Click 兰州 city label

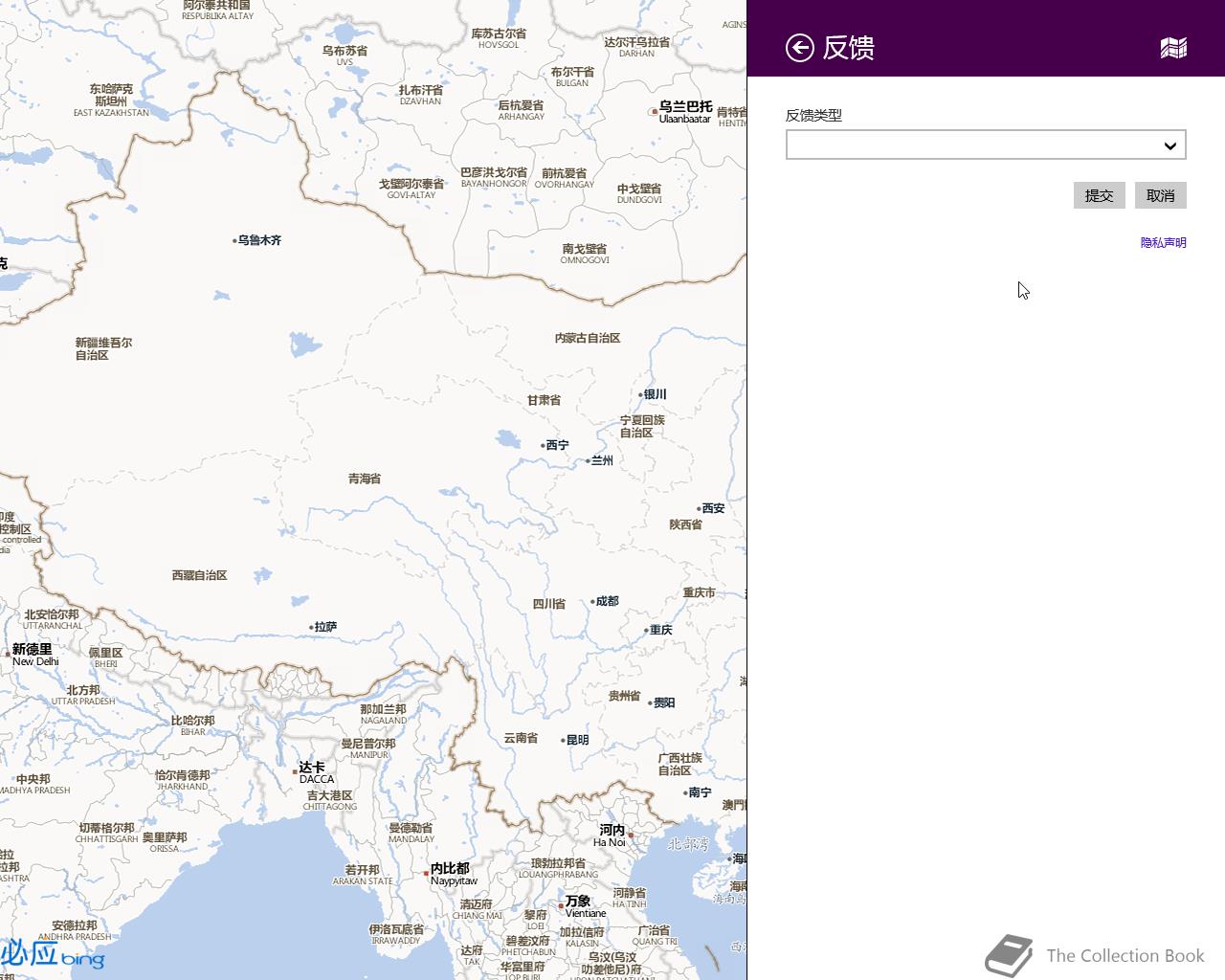click(600, 460)
